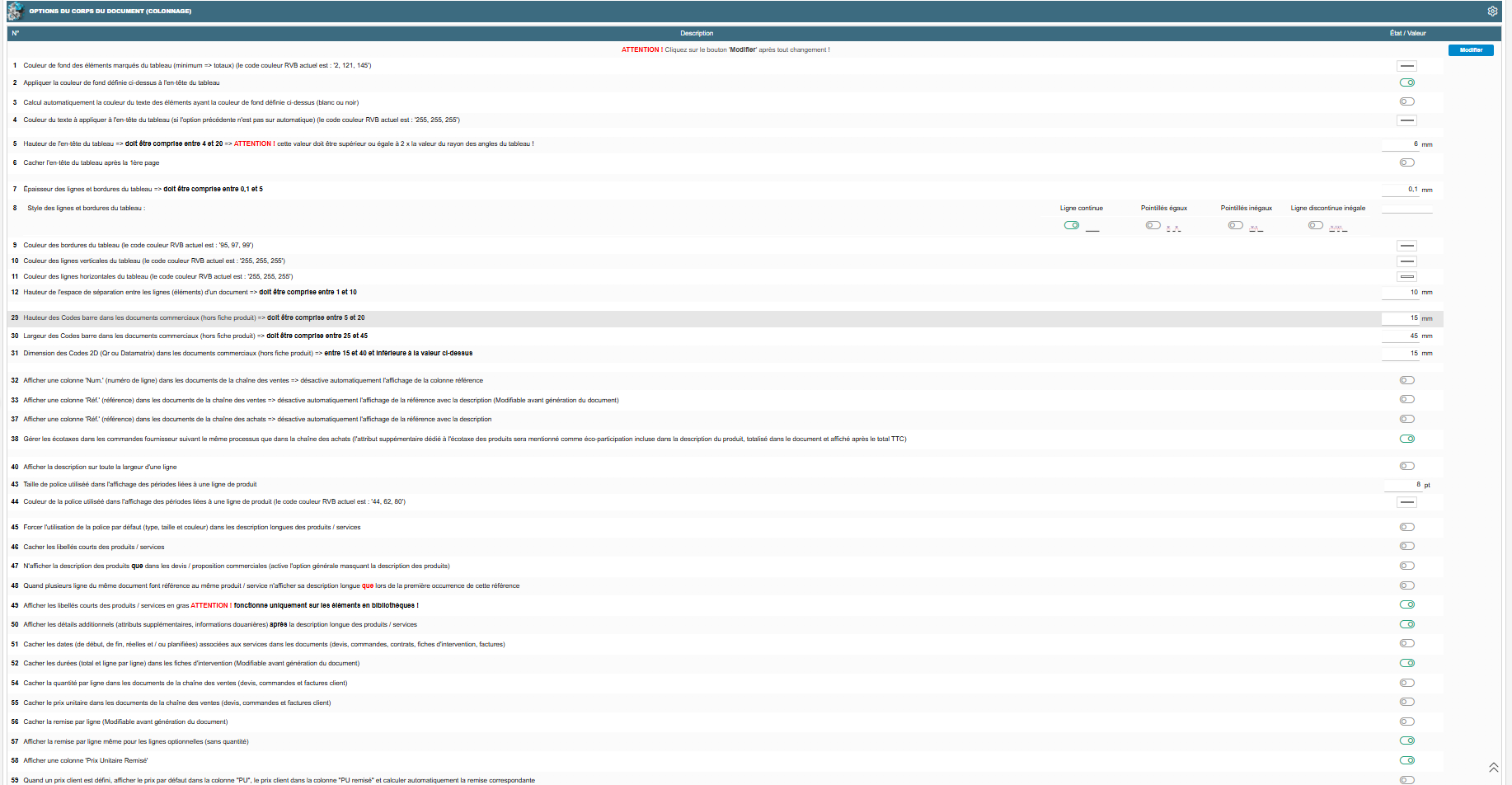This screenshot has width=1512, height=785.
Task: Click the scroll-to-top double chevron icon
Action: click(x=1493, y=768)
